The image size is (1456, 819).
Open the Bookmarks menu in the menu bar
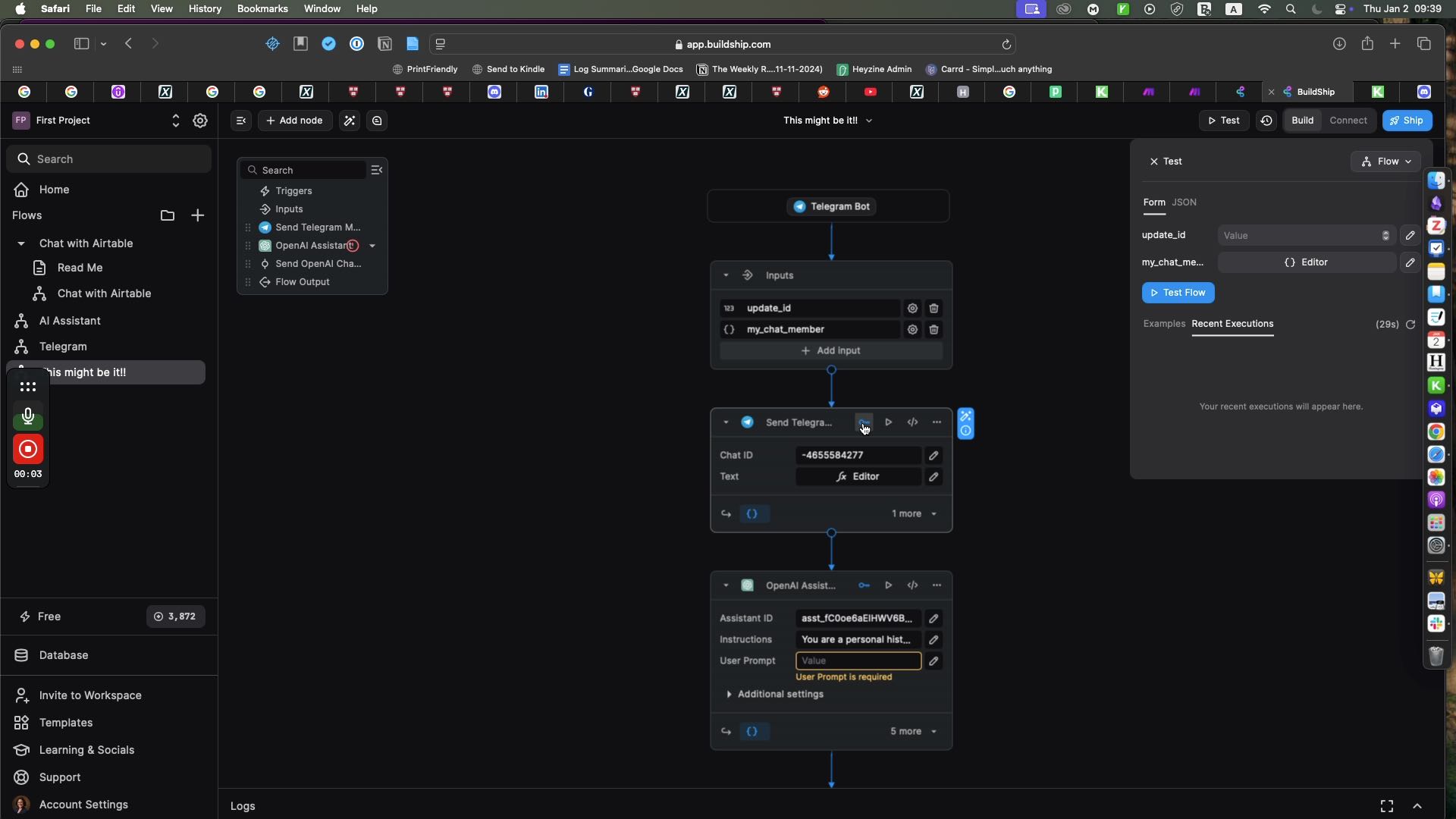click(x=262, y=8)
